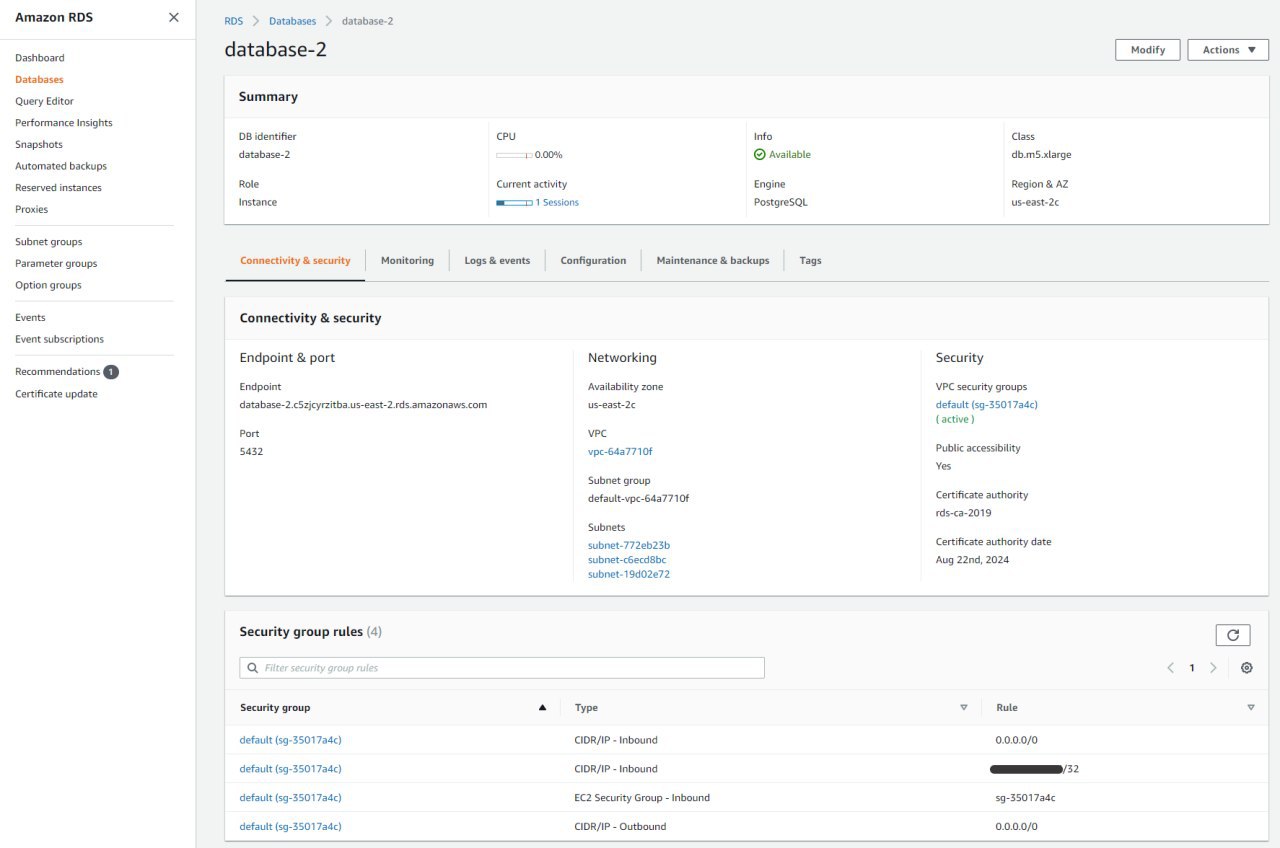Open Recommendations page
1280x848 pixels.
tap(58, 372)
